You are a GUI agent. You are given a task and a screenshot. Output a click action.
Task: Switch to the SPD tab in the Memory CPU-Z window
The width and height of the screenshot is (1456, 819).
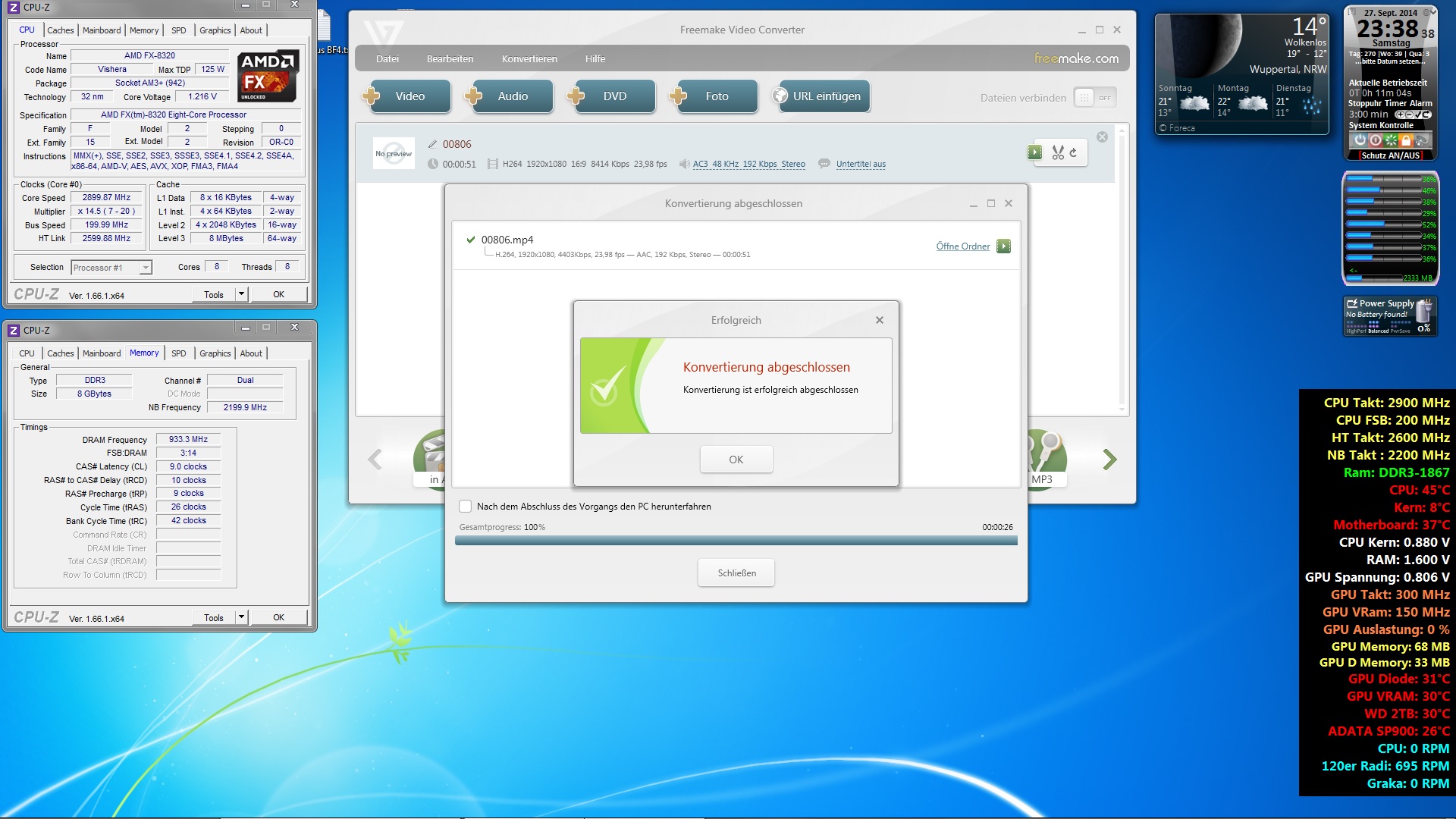pos(178,353)
